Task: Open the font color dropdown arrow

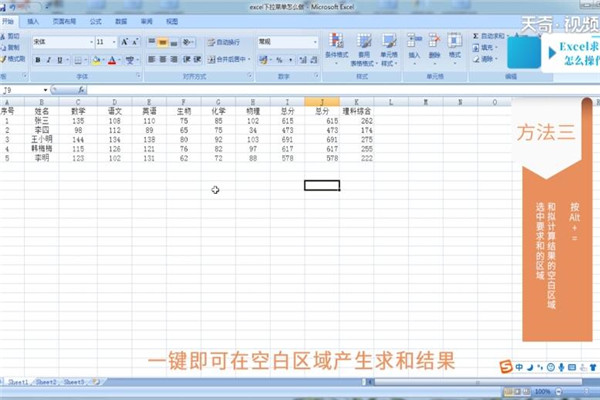Action: pos(119,60)
